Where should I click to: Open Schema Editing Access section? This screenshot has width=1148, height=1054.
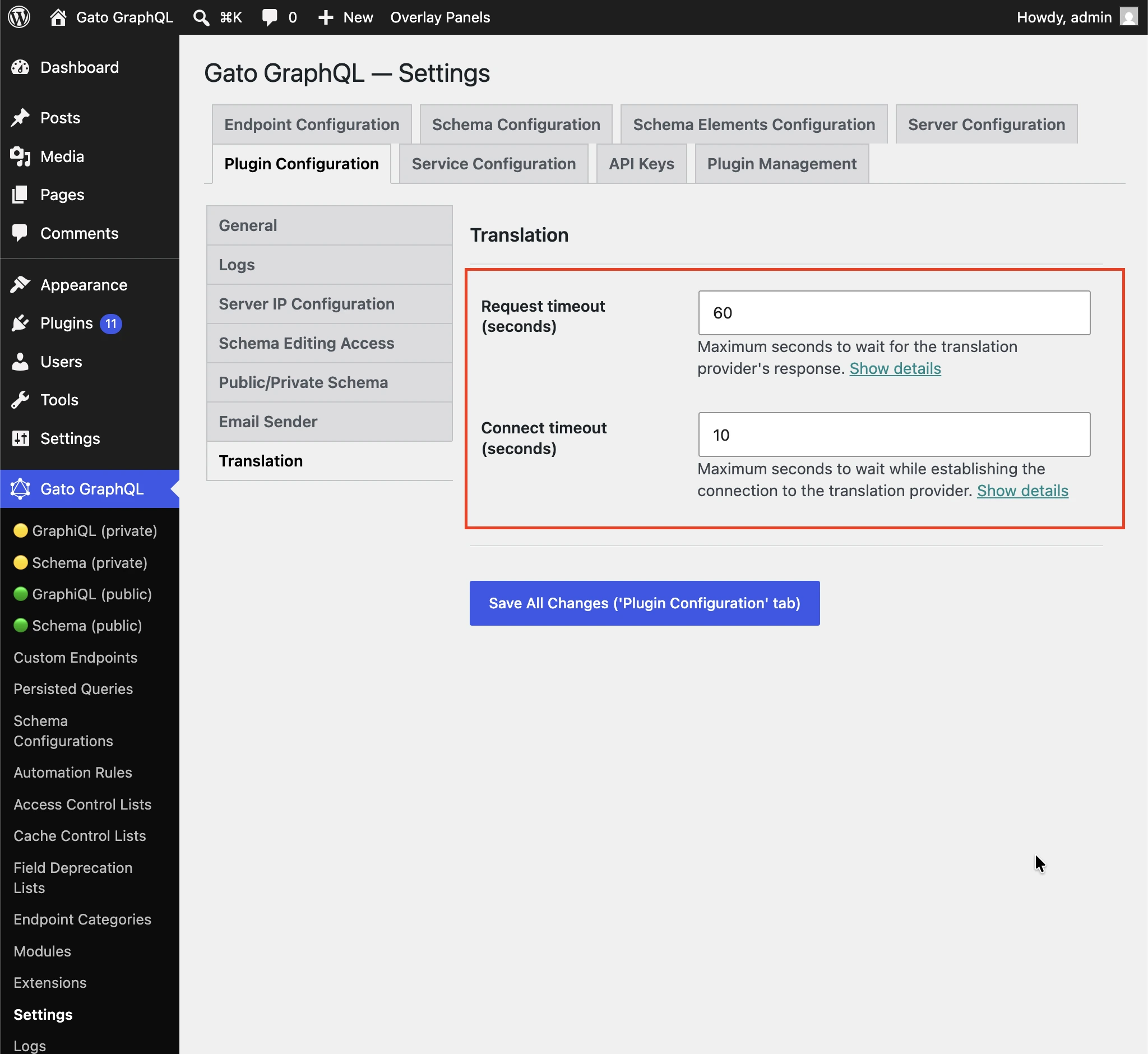(x=330, y=343)
